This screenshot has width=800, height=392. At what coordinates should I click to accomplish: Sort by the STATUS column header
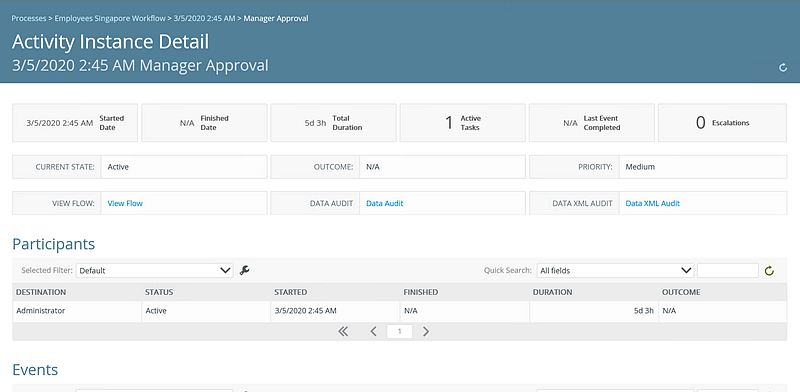159,292
